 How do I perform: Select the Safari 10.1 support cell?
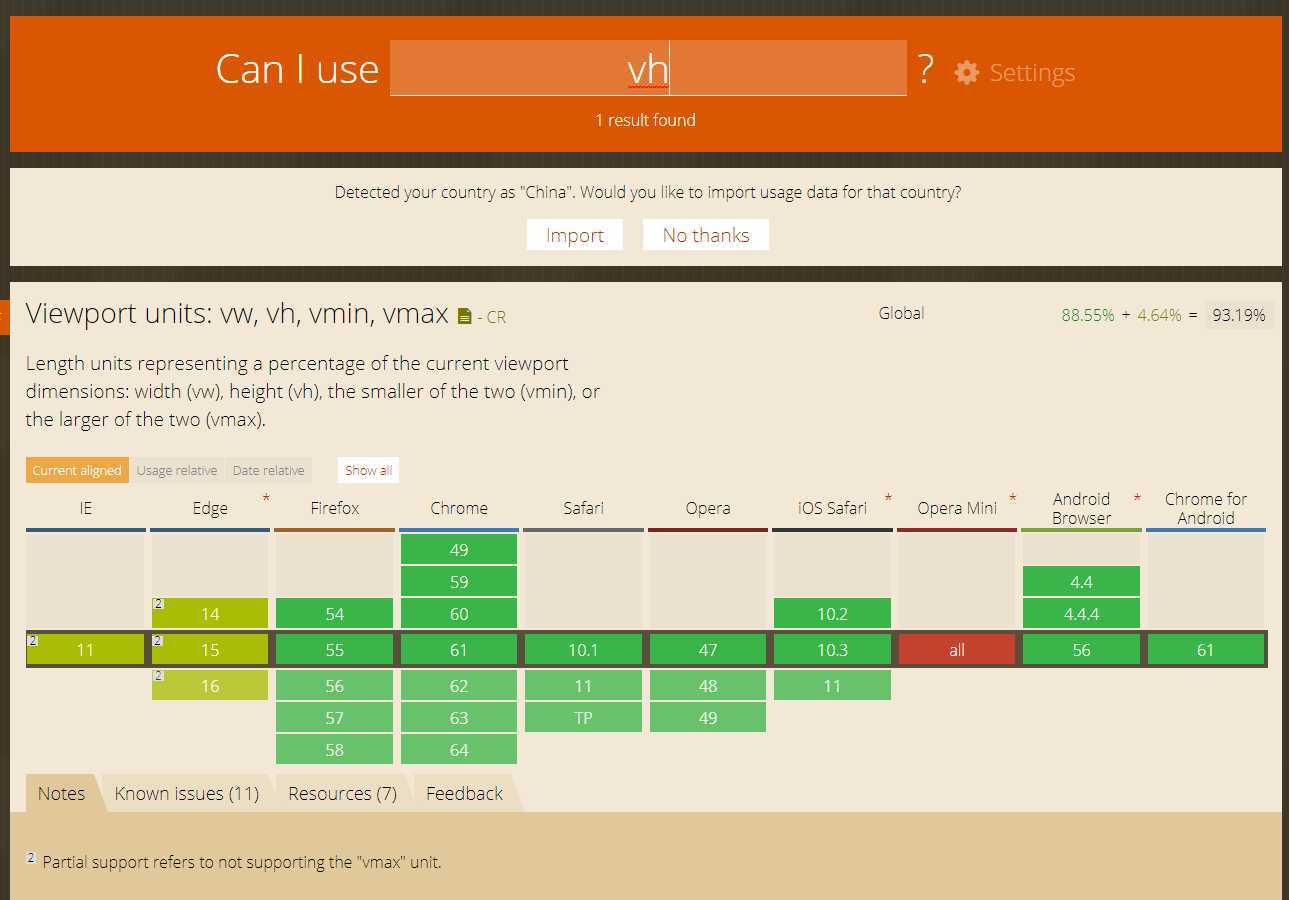pos(583,650)
